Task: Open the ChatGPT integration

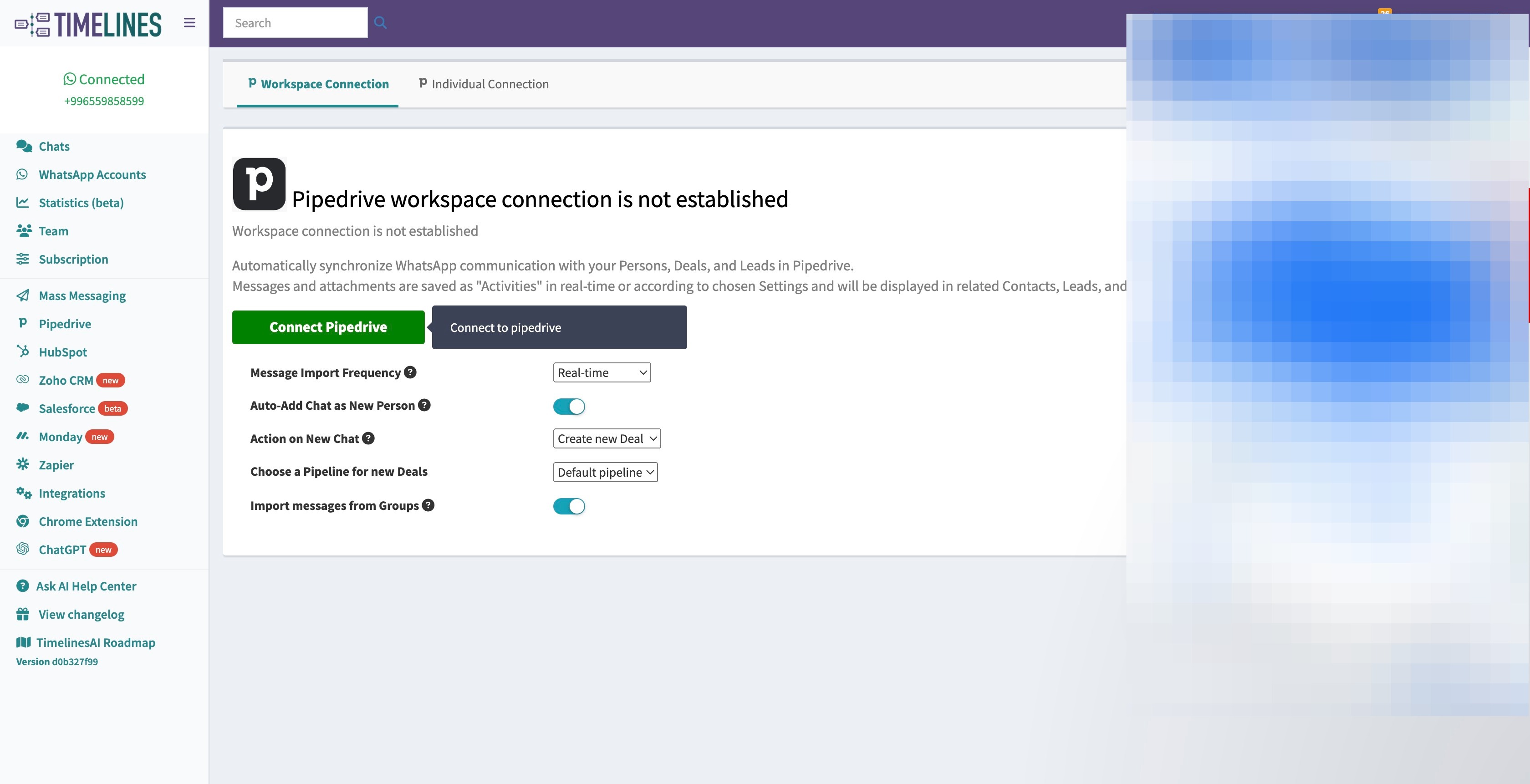Action: [62, 550]
